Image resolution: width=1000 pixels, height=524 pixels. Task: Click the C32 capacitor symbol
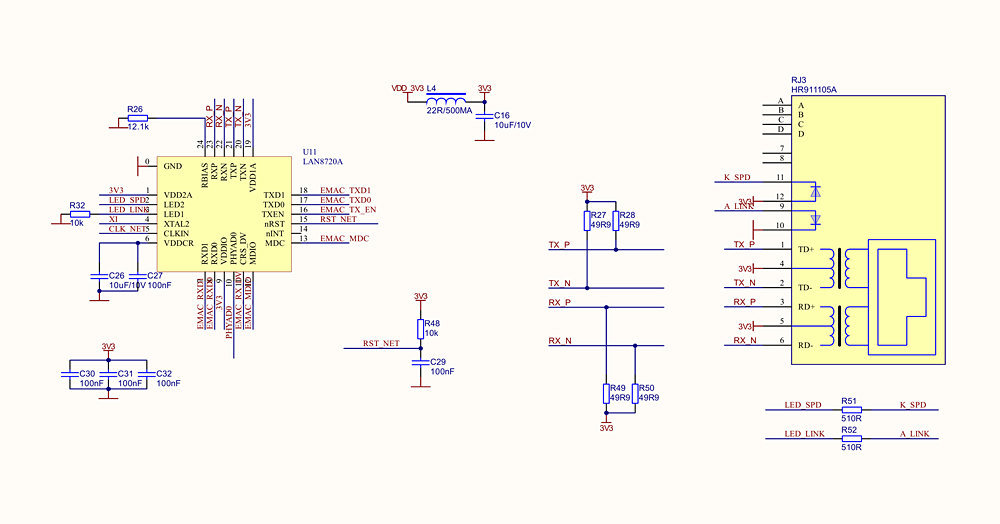point(147,374)
